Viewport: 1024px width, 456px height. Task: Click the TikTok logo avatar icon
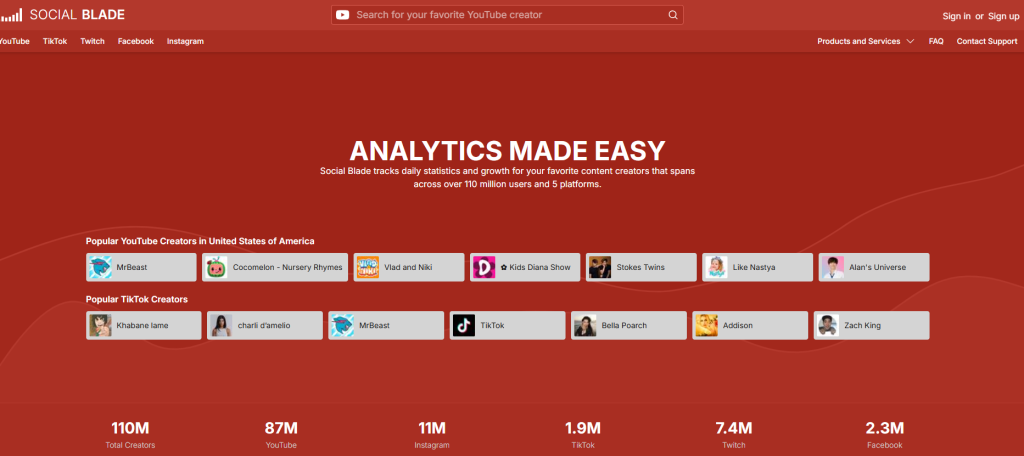point(463,325)
